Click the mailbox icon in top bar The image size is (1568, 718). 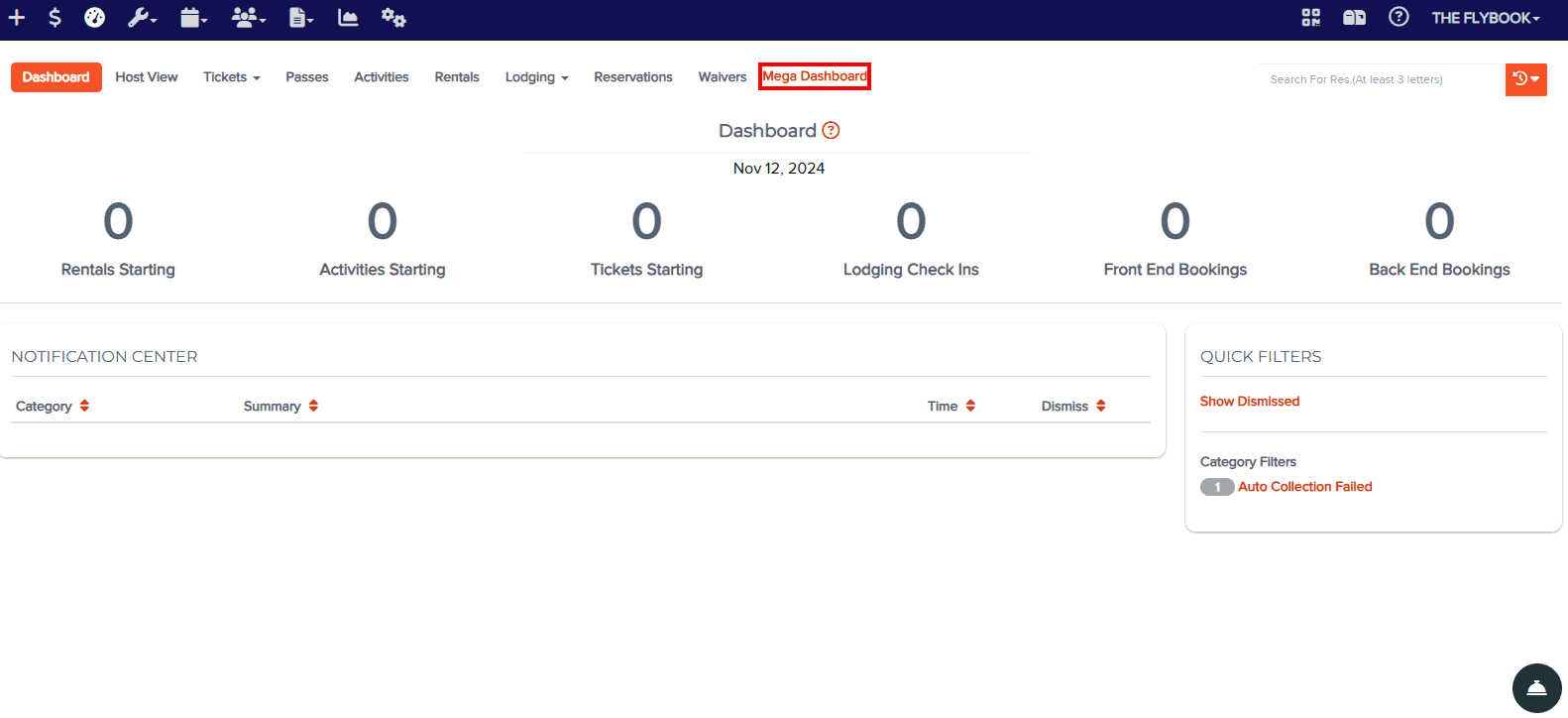[1355, 18]
